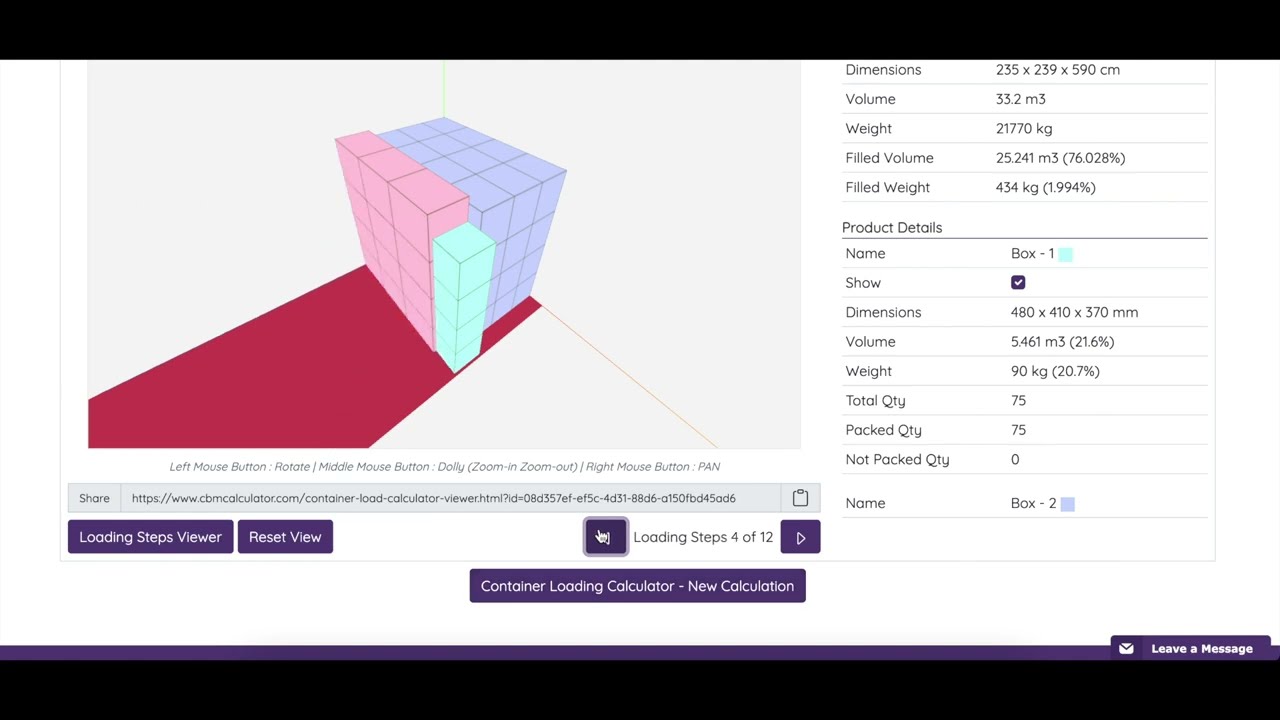Click the Total Qty label
The image size is (1280, 720).
click(875, 400)
